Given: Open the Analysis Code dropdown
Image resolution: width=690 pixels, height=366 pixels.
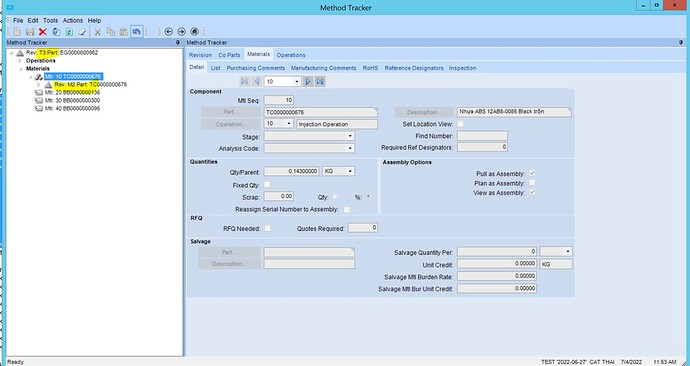Looking at the screenshot, I should coord(350,149).
